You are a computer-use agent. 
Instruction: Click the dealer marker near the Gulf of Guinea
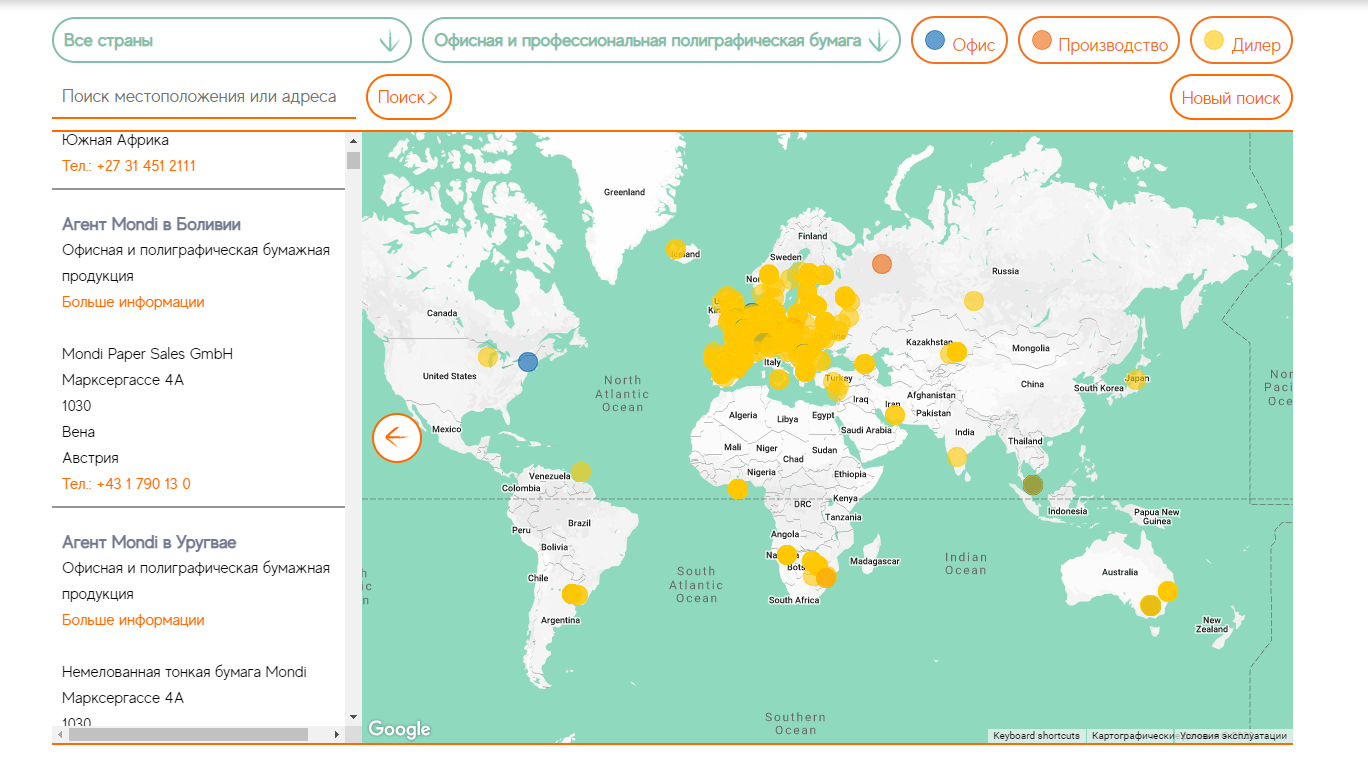[737, 489]
